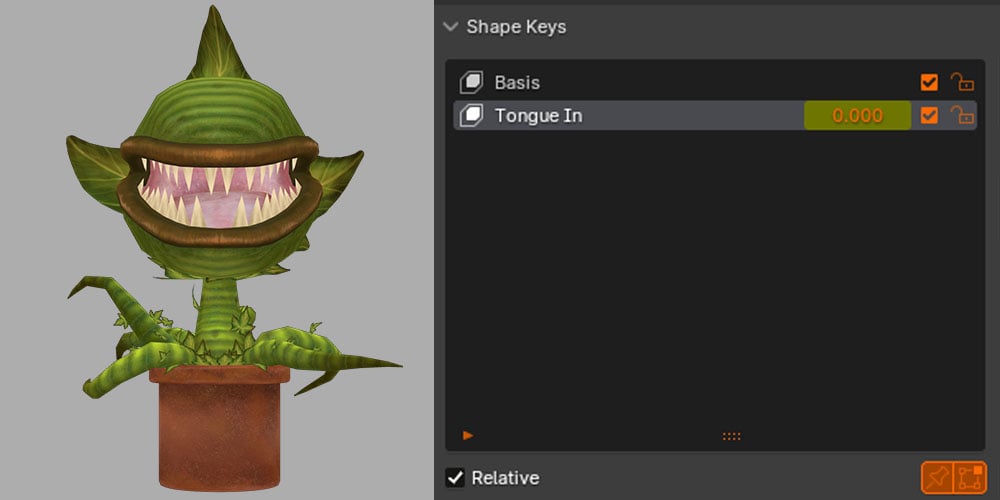Click the list resize grip dots
The width and height of the screenshot is (1000, 500).
732,436
